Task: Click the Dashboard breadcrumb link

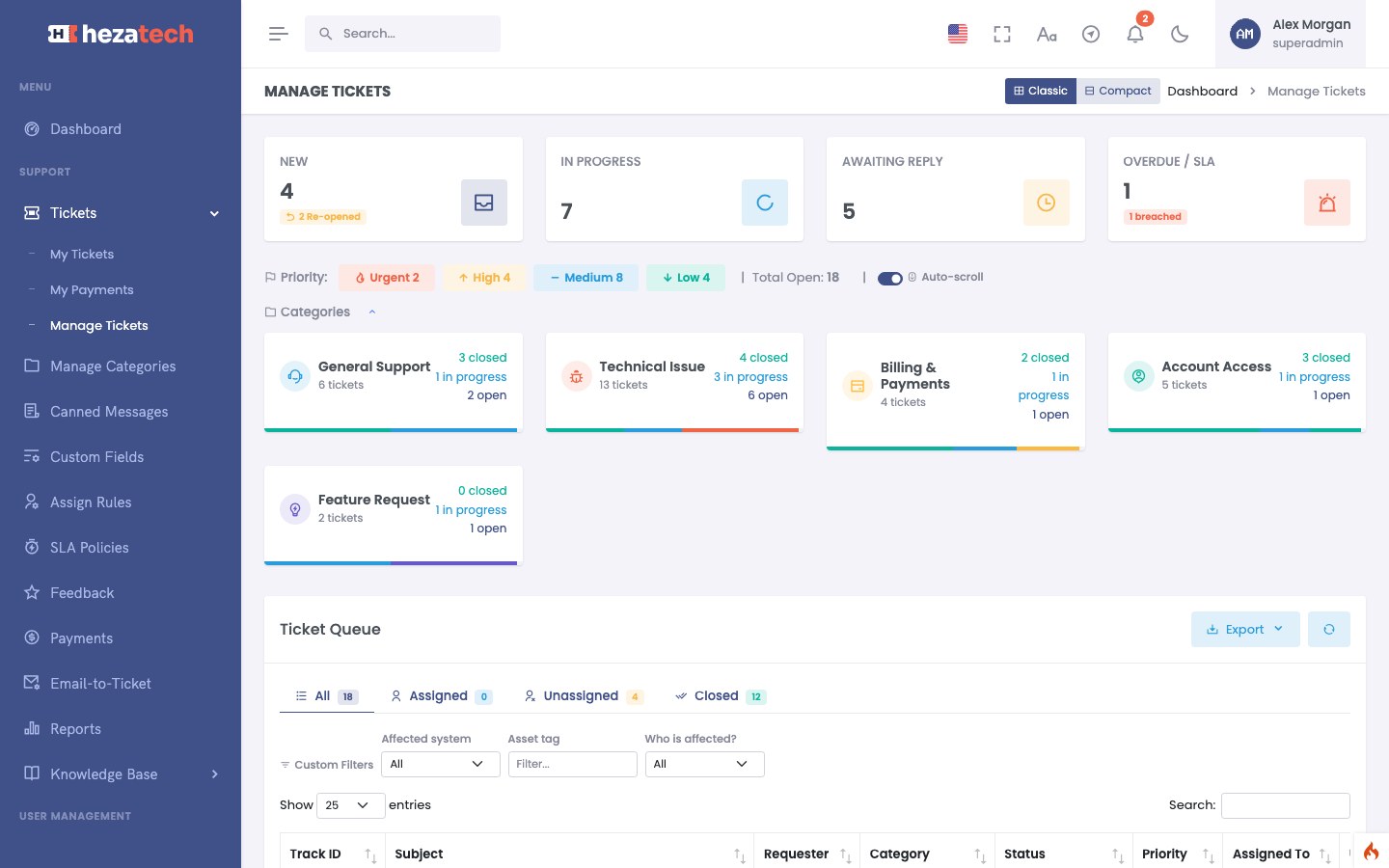Action: pos(1202,92)
